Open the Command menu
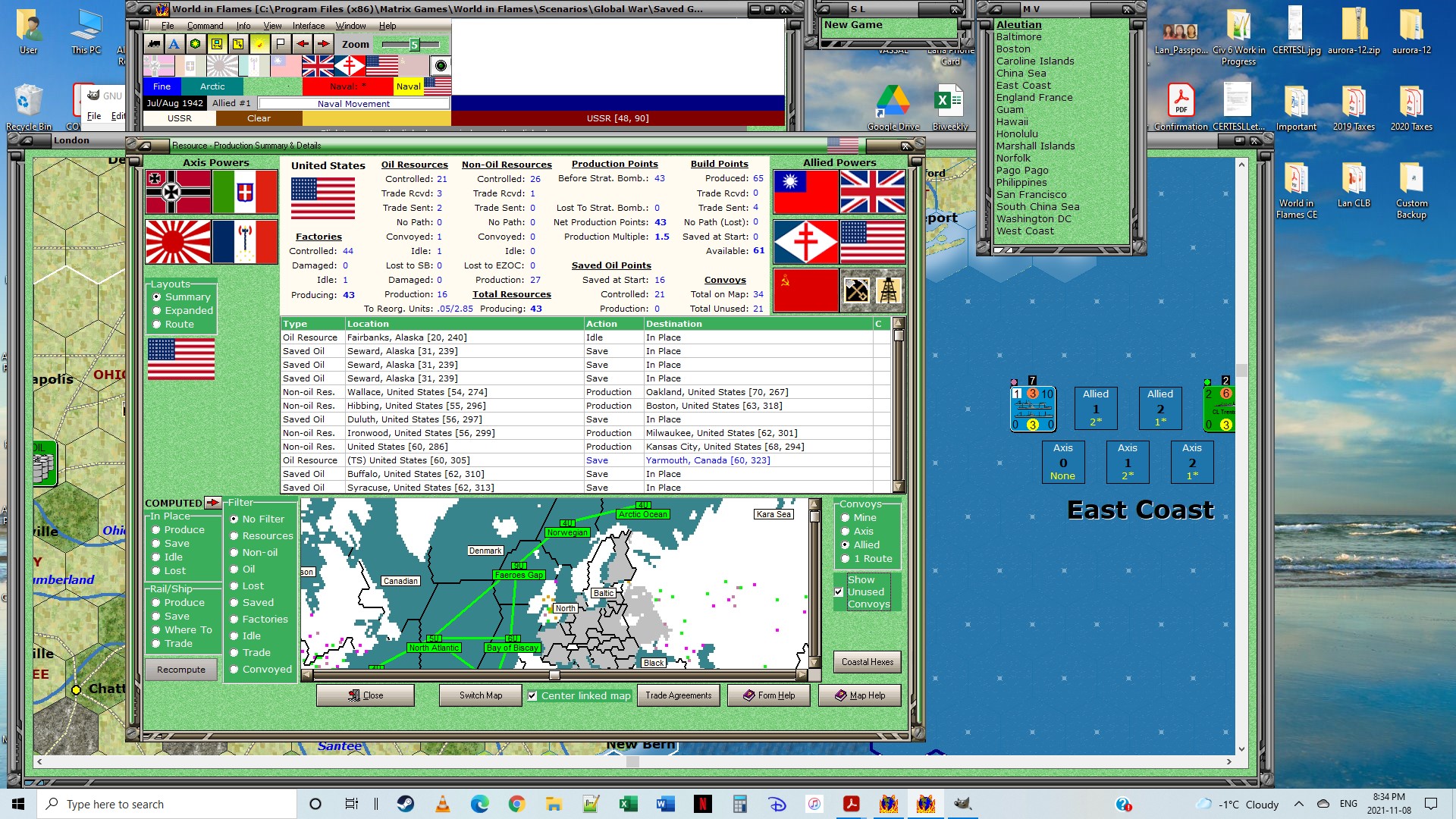This screenshot has width=1456, height=819. tap(205, 26)
